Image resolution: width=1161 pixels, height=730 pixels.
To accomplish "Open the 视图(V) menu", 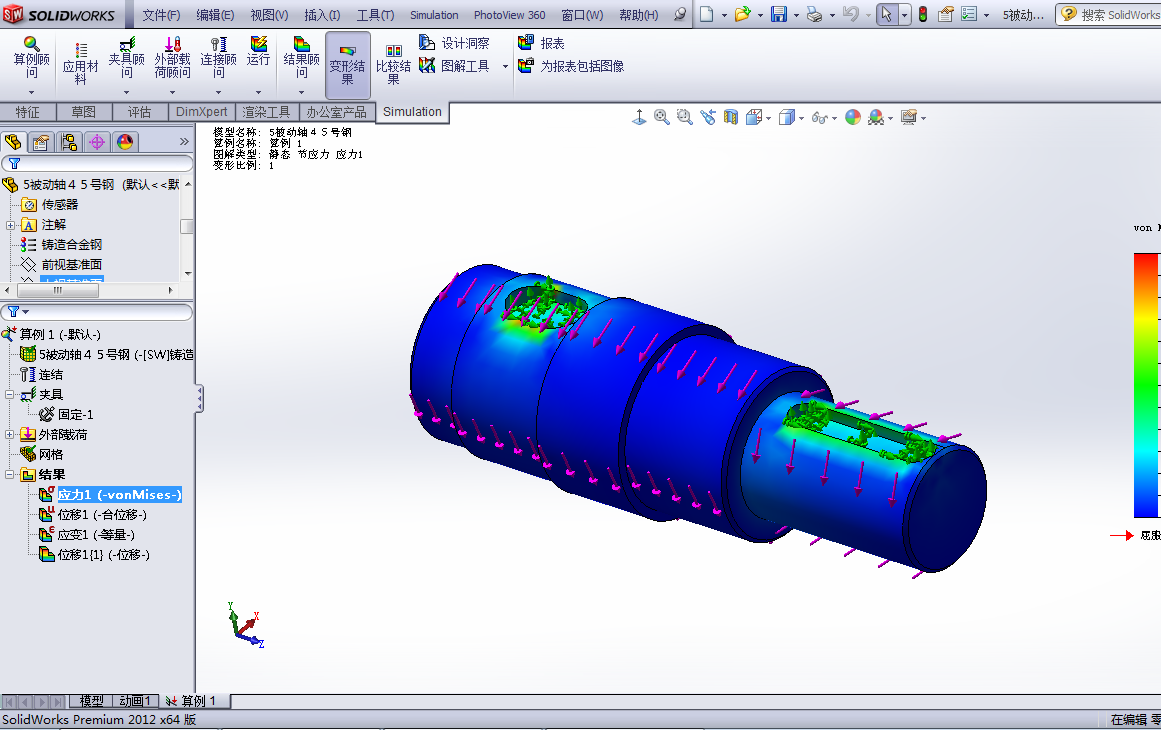I will point(269,15).
